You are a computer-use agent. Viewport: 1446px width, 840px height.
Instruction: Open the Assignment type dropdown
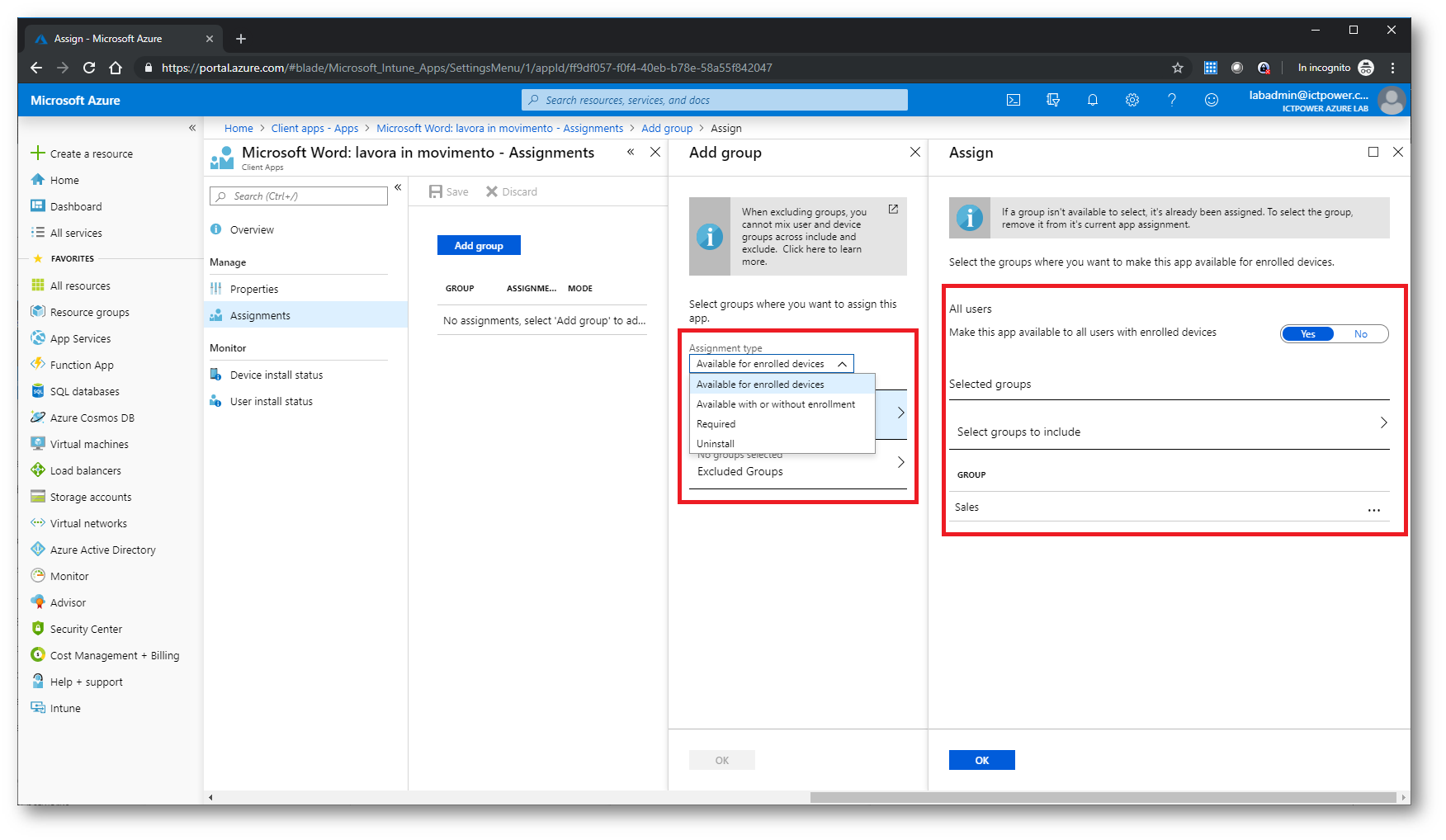pos(772,364)
